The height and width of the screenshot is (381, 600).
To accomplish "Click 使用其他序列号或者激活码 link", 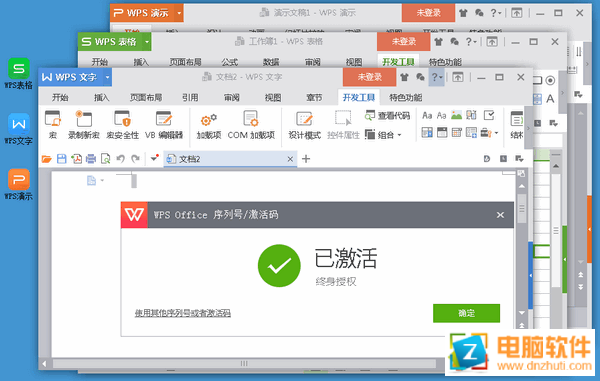I will click(x=183, y=313).
